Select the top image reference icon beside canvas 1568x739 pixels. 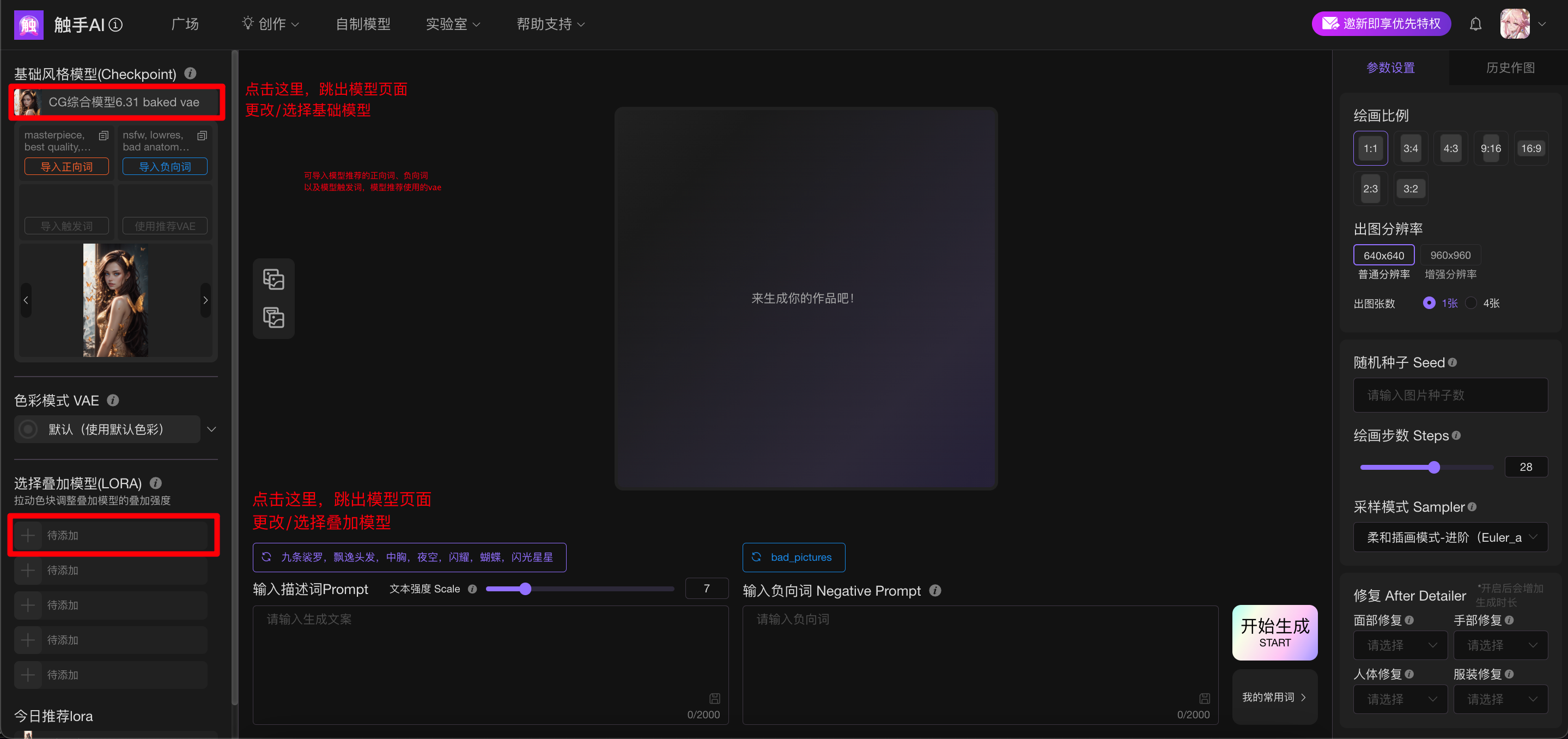tap(274, 280)
